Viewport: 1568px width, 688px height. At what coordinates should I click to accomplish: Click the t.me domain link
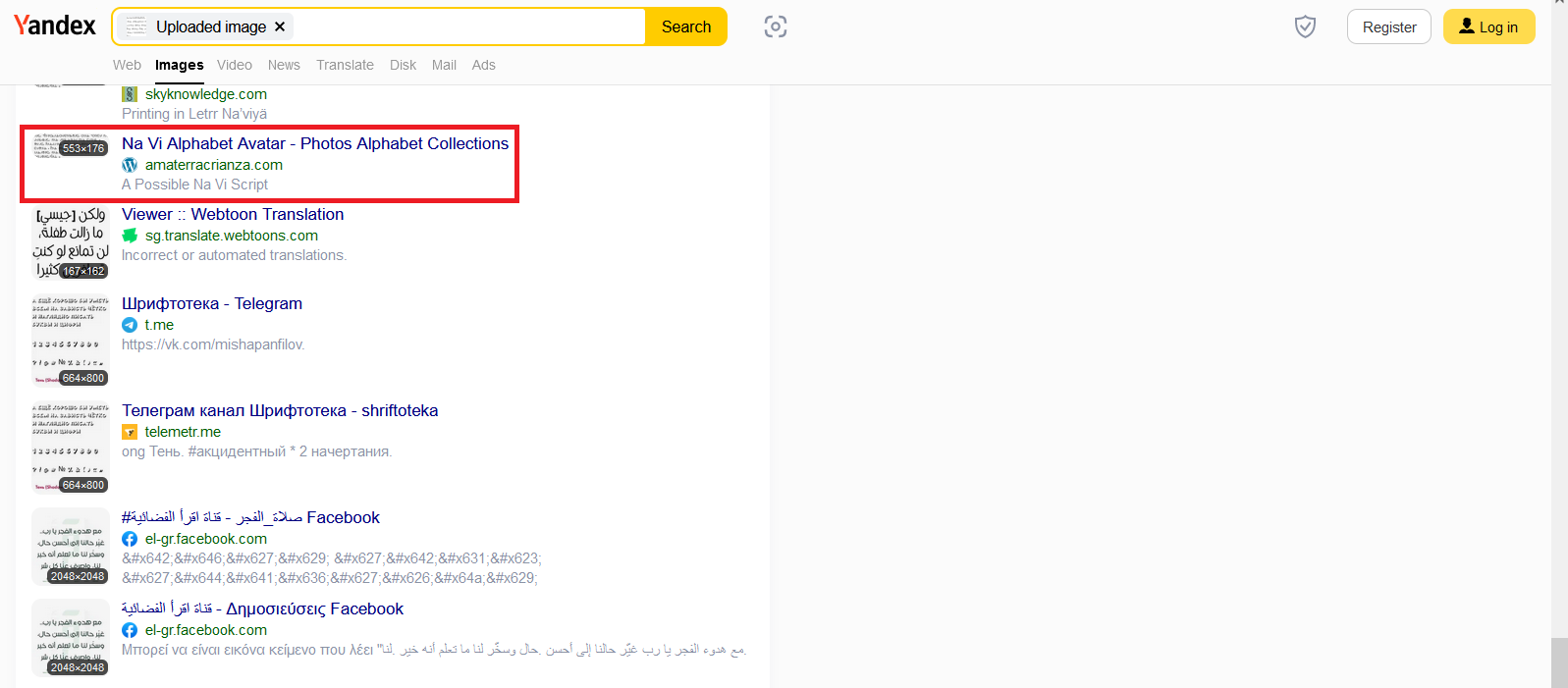coord(159,325)
